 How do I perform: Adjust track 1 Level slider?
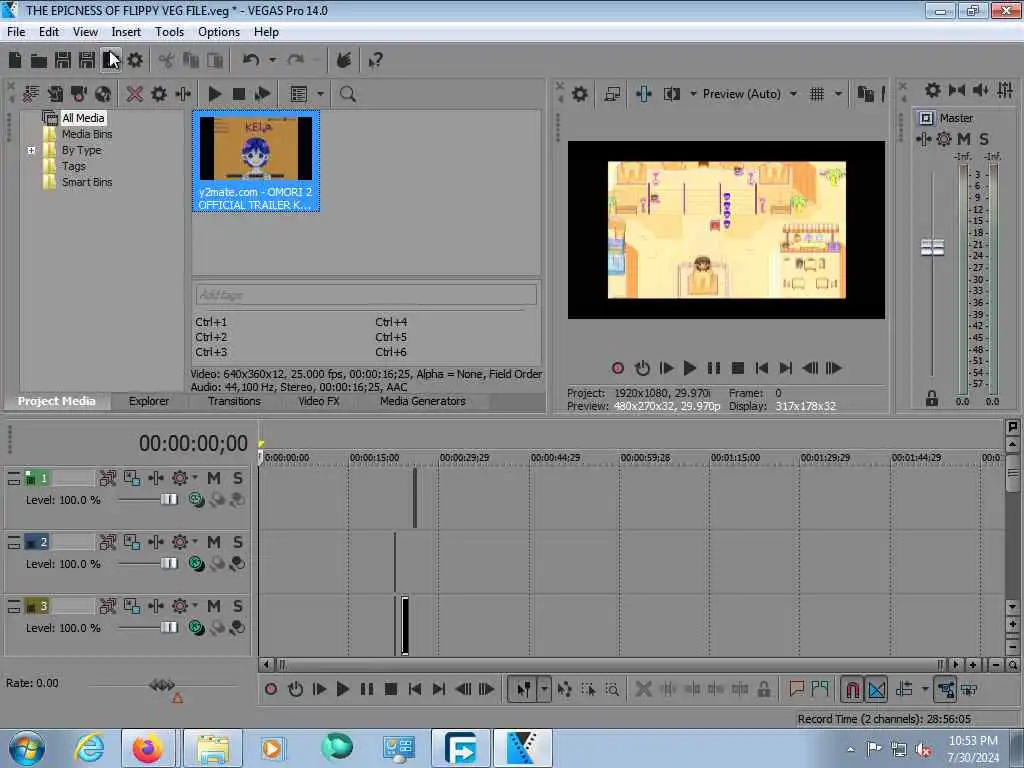(168, 500)
